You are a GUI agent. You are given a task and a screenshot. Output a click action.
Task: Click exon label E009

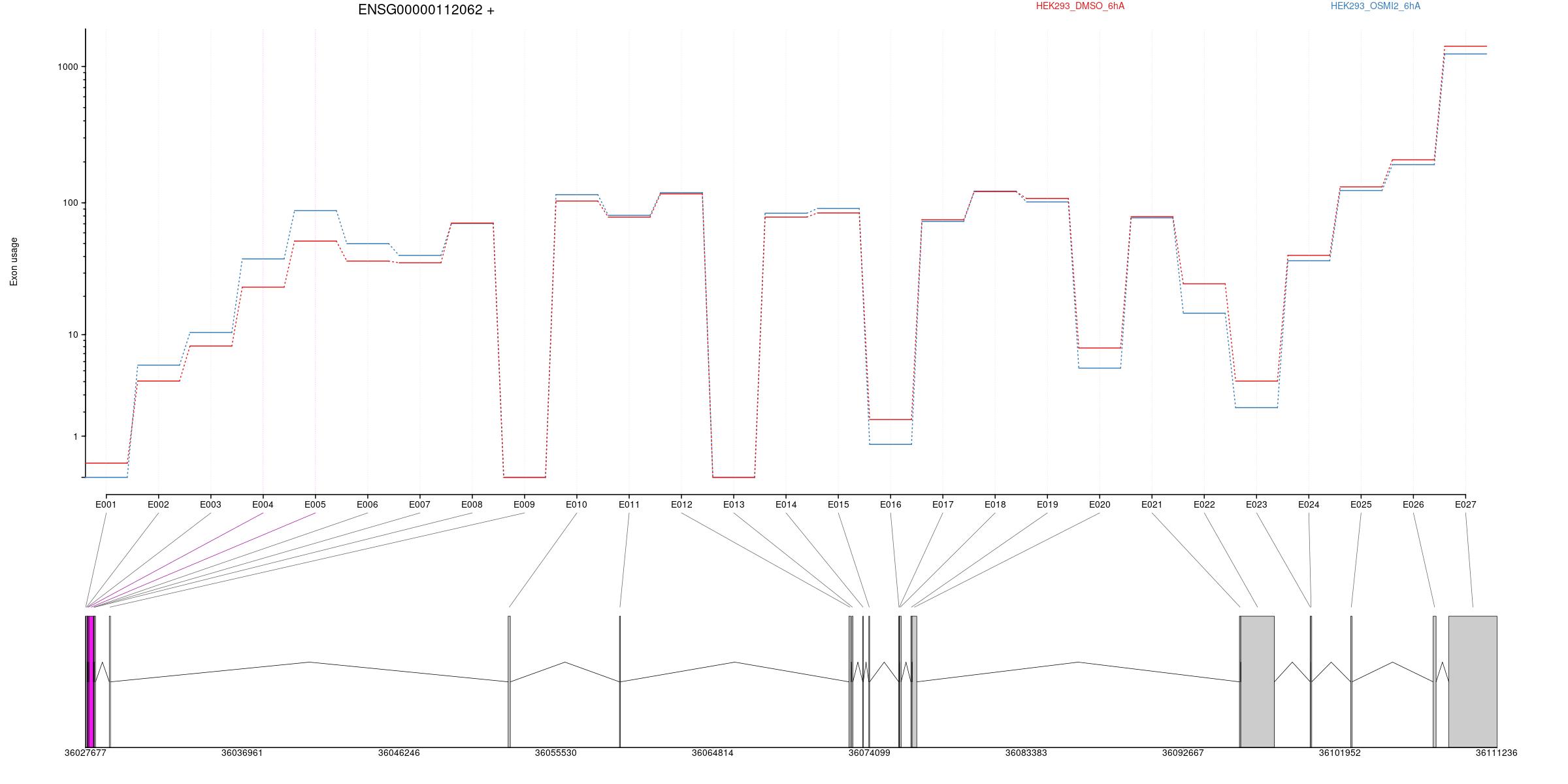pos(524,504)
